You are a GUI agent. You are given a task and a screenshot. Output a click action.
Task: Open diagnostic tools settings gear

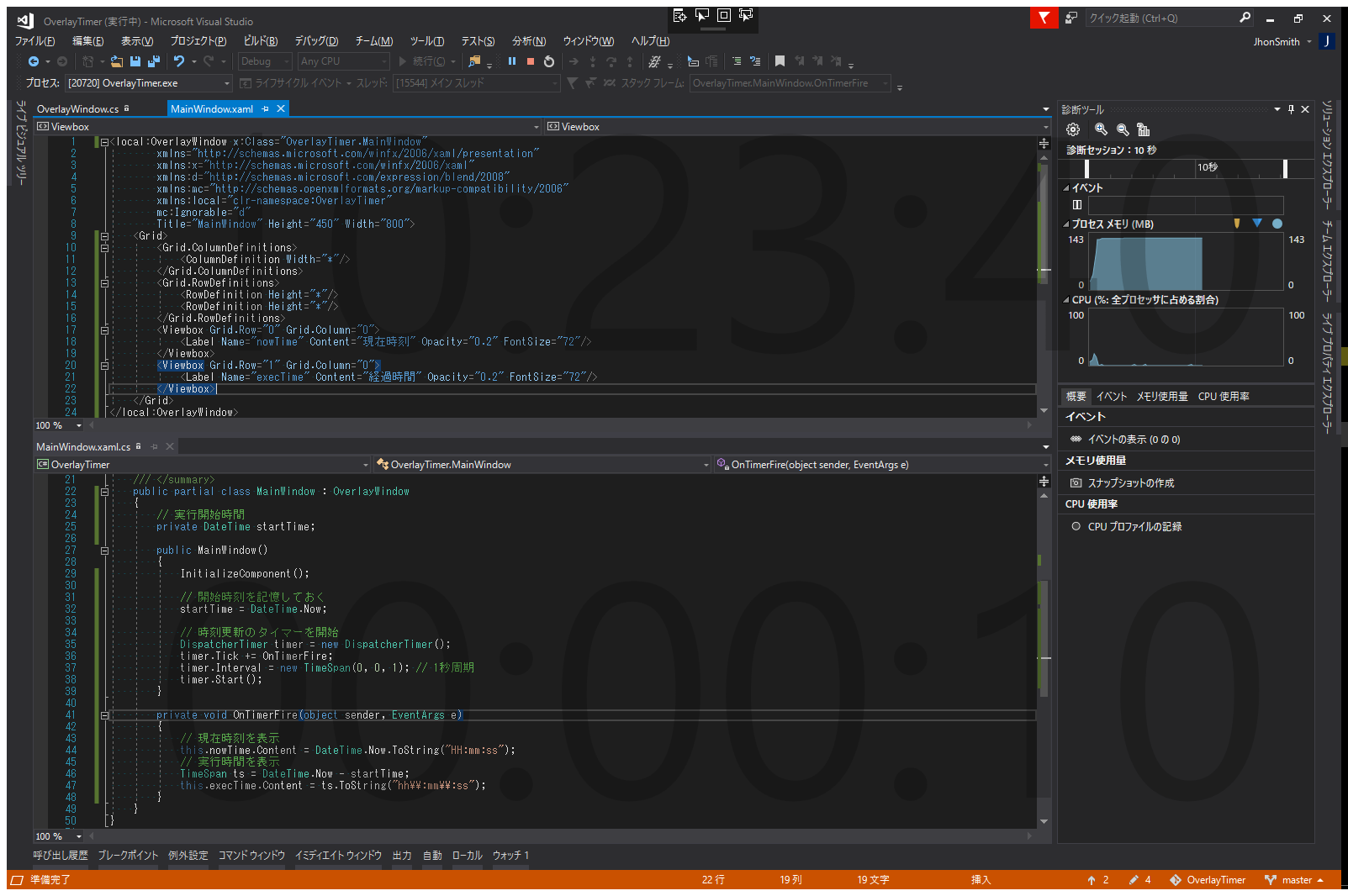pyautogui.click(x=1073, y=129)
